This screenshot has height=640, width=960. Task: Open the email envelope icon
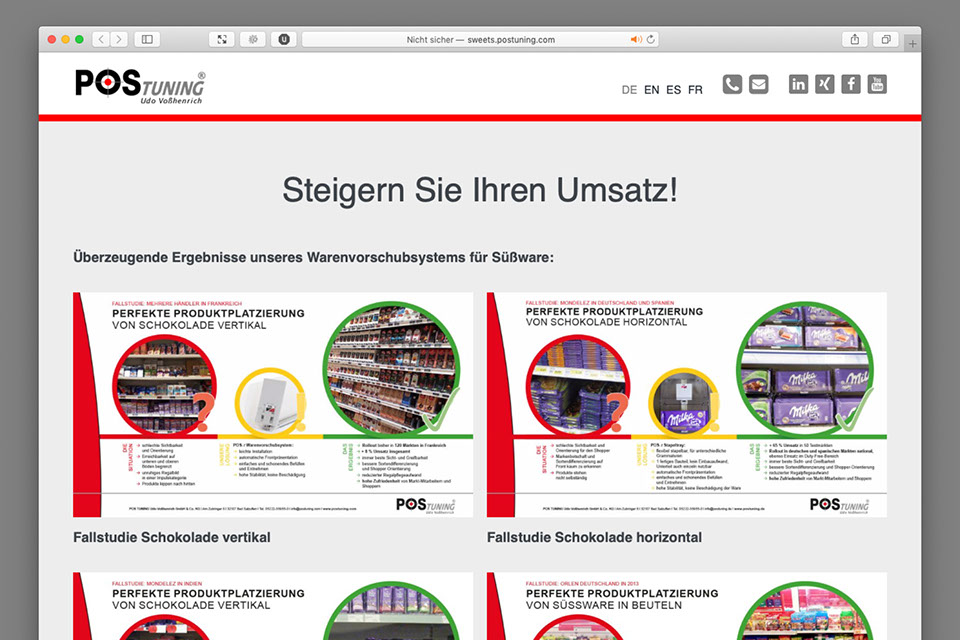pyautogui.click(x=759, y=85)
